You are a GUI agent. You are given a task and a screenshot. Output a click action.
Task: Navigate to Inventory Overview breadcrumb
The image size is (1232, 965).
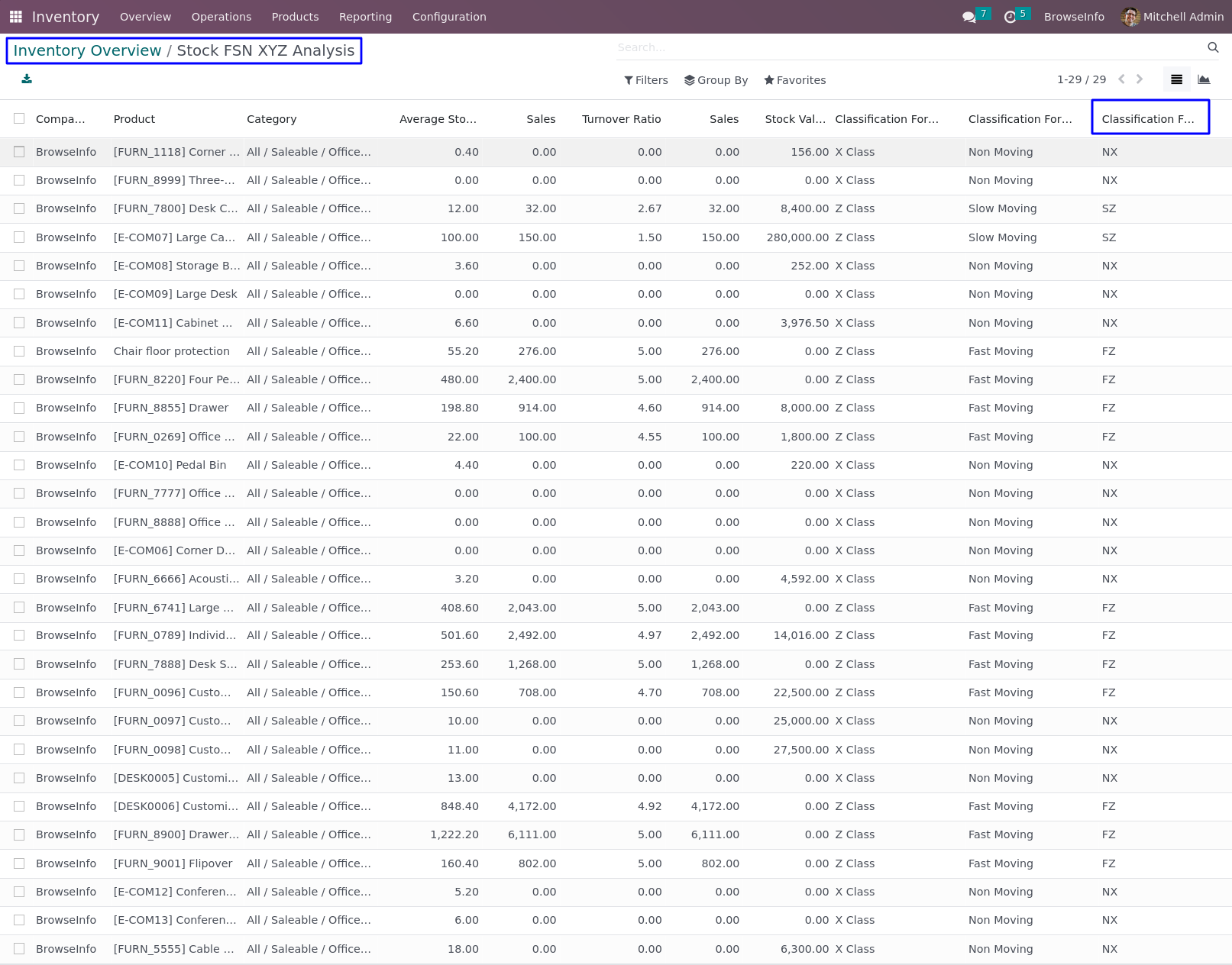click(87, 50)
